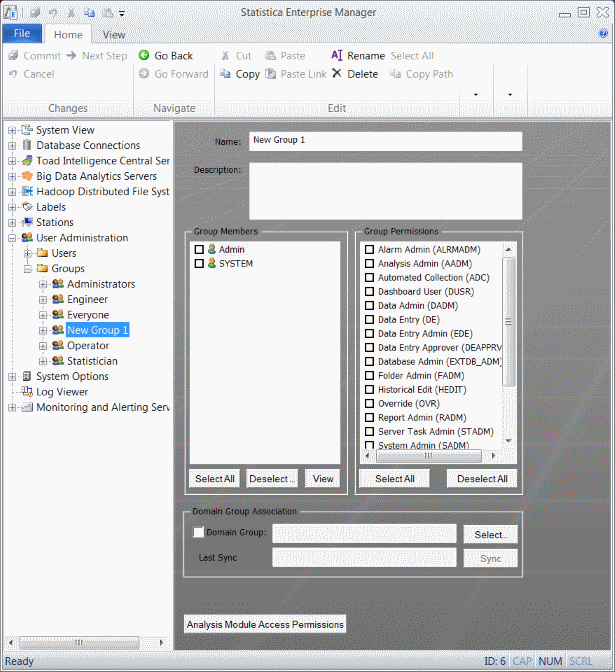The image size is (615, 672).
Task: Toggle the Domain Group checkbox
Action: [x=198, y=533]
